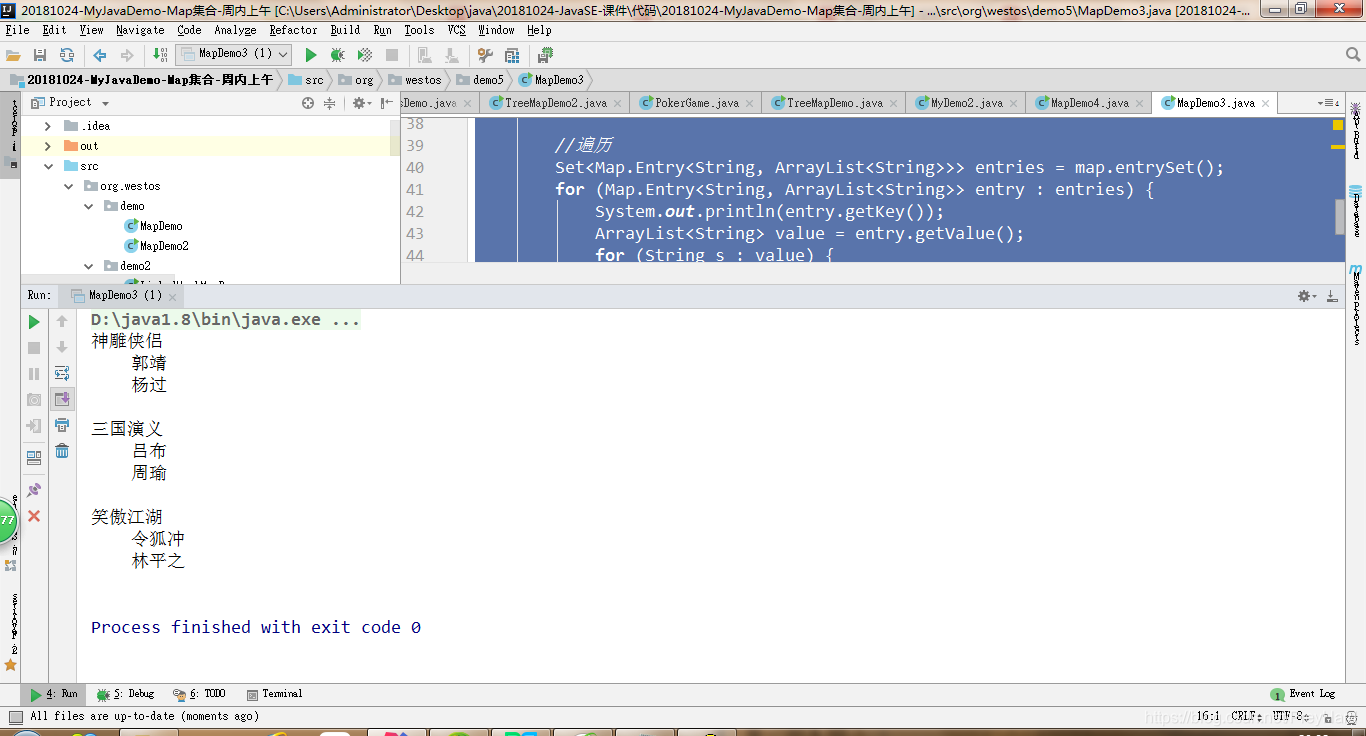Toggle the Ant Build tool window on the right

click(1356, 131)
